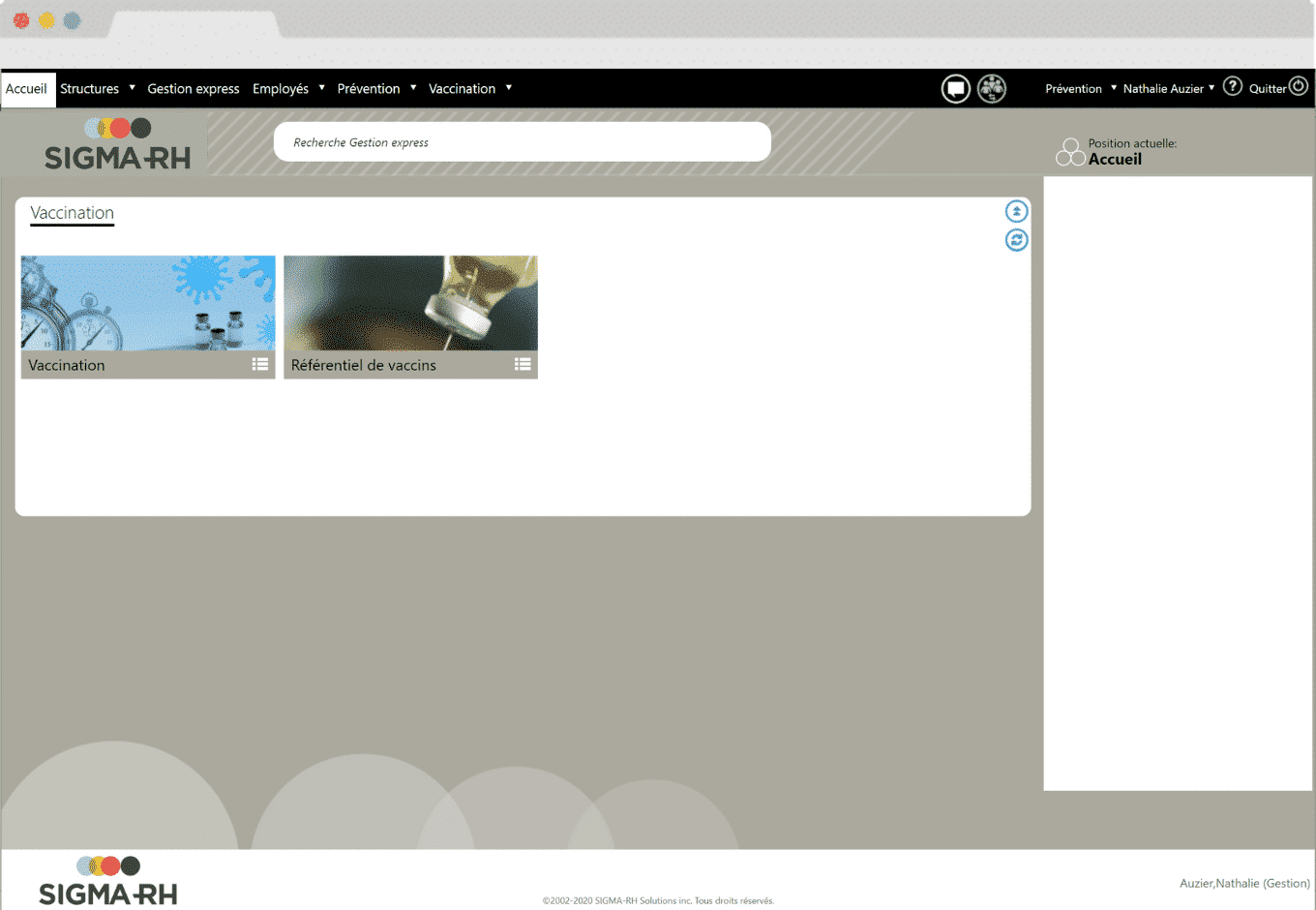
Task: Open the chat message bubble icon
Action: [x=956, y=89]
